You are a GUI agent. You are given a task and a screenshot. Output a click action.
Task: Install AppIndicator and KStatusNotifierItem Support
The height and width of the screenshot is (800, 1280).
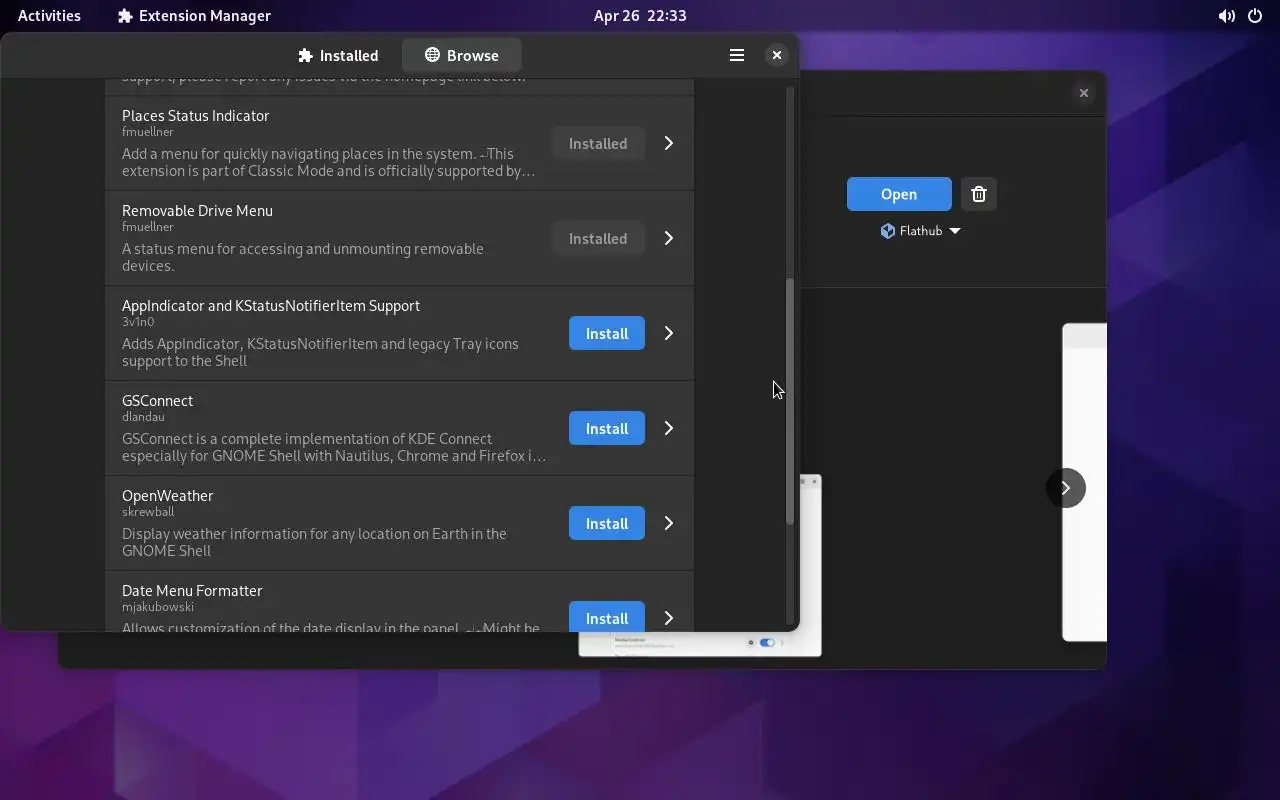click(x=607, y=334)
